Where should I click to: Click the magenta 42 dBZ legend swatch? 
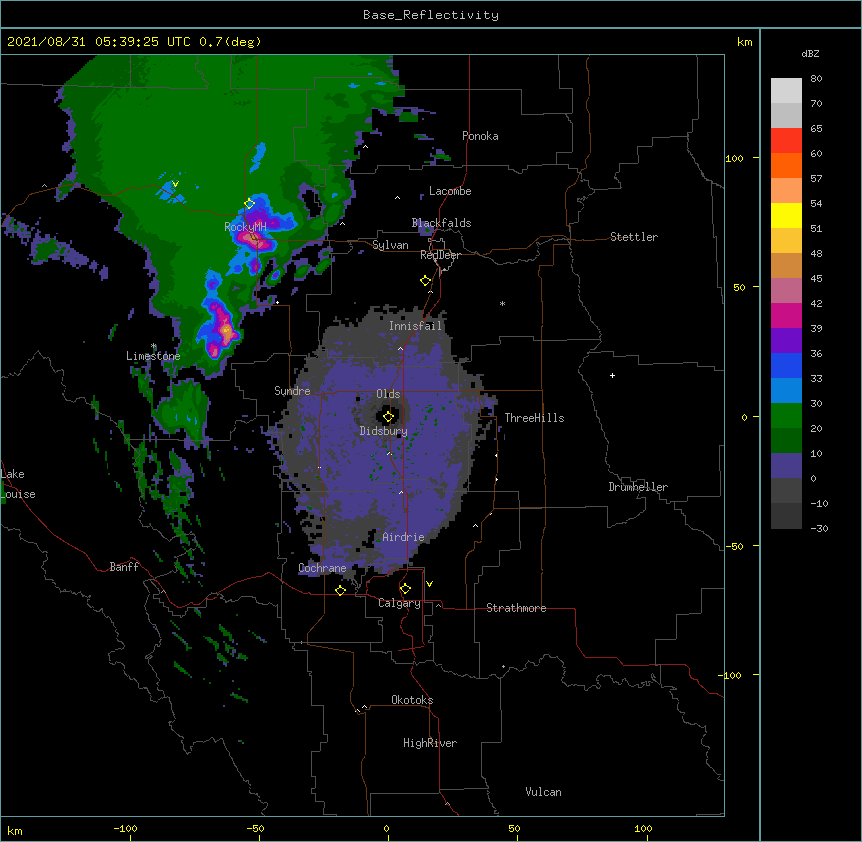(786, 315)
